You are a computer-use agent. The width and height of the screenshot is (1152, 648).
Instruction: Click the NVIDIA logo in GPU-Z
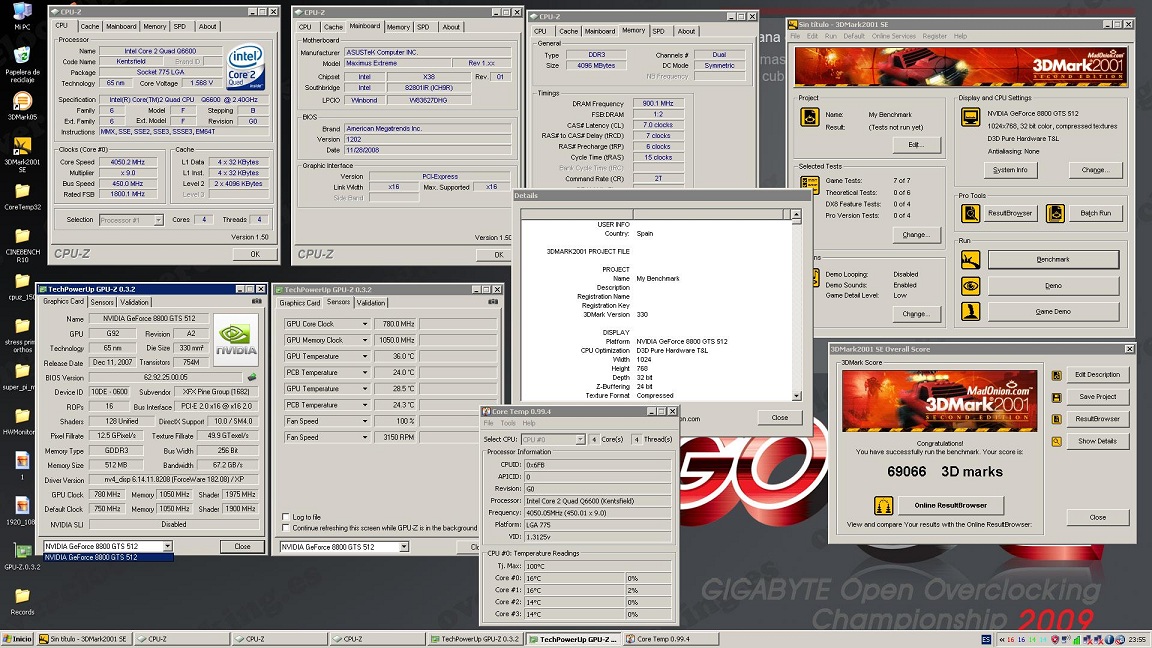pos(236,339)
